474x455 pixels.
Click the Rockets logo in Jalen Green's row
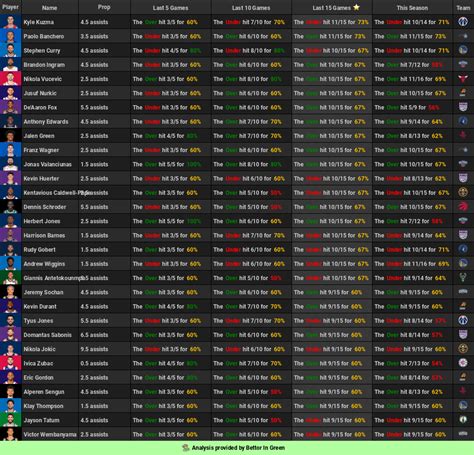463,136
